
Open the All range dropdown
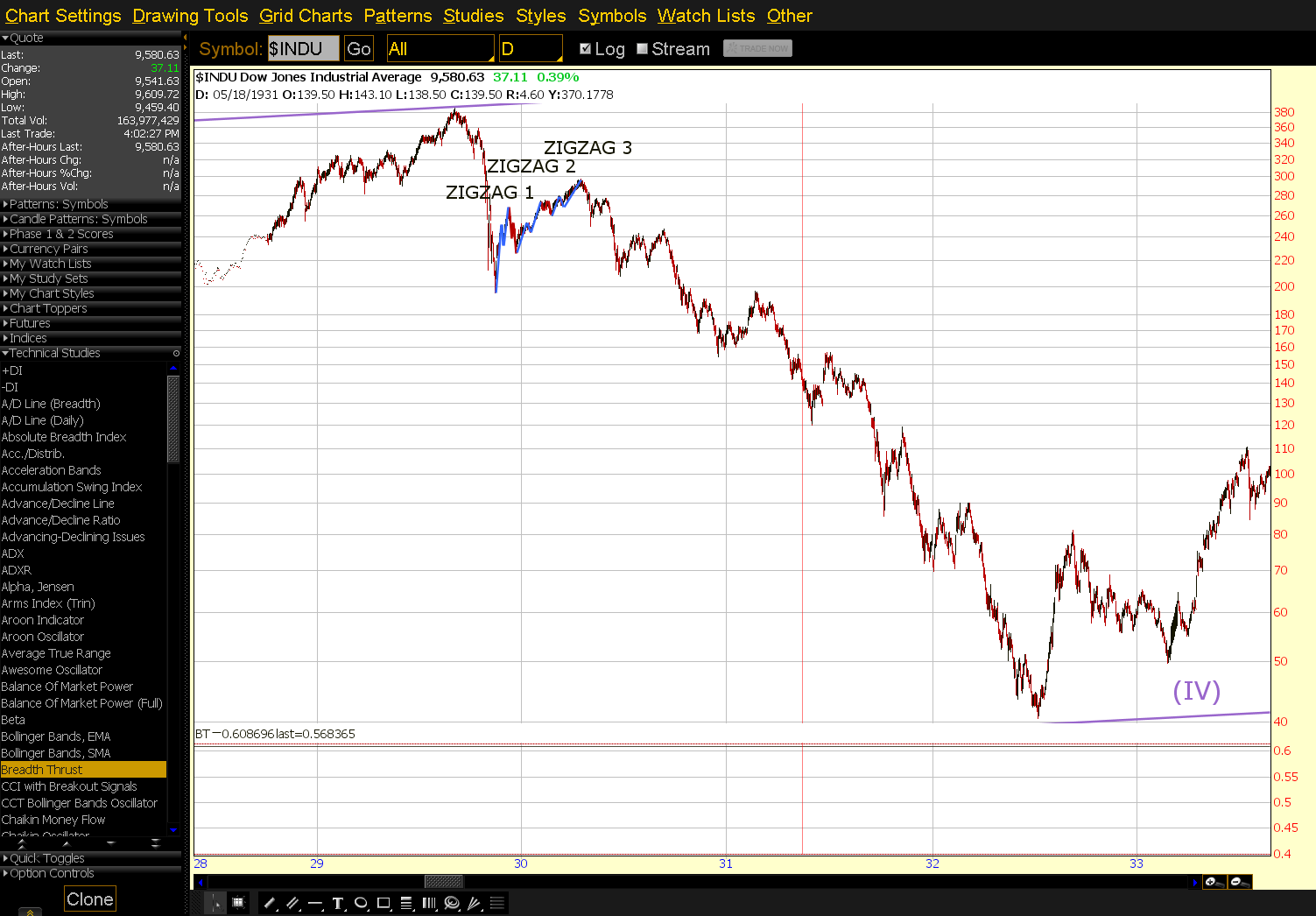point(440,49)
